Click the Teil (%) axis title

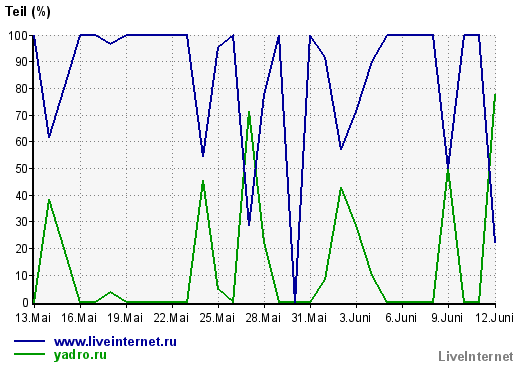pyautogui.click(x=28, y=12)
